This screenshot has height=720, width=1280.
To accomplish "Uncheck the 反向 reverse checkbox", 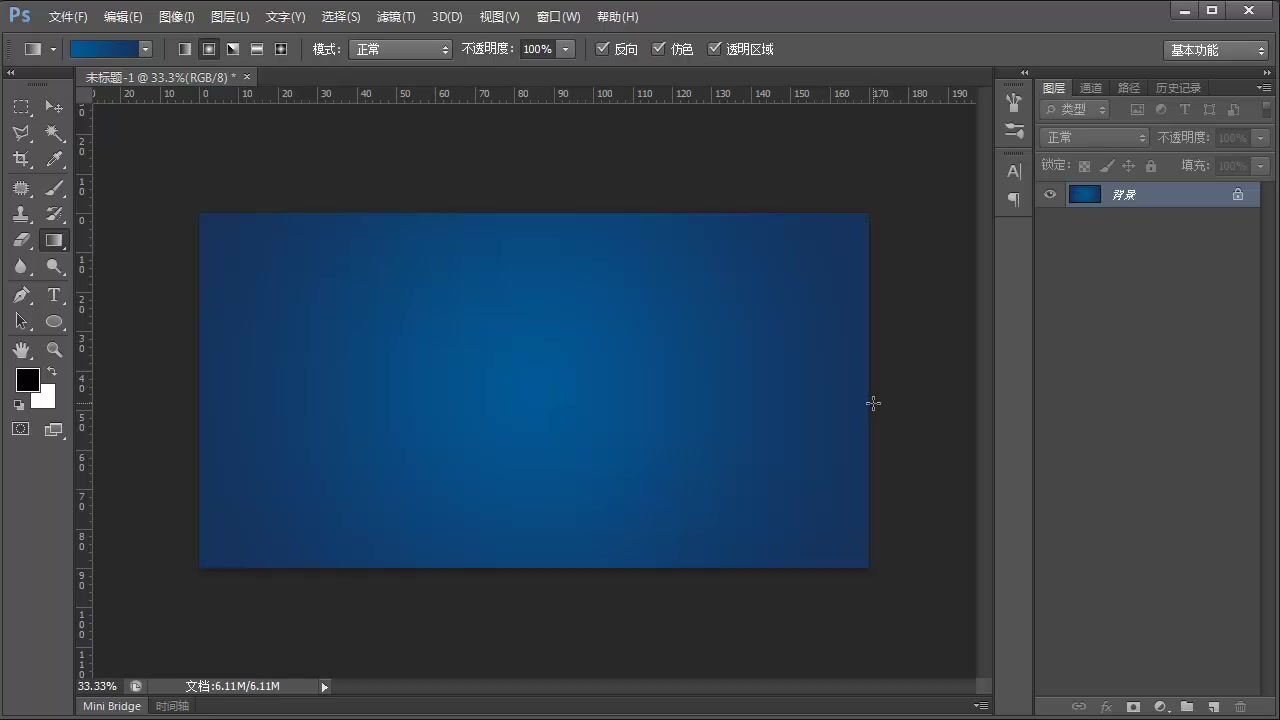I will point(602,48).
